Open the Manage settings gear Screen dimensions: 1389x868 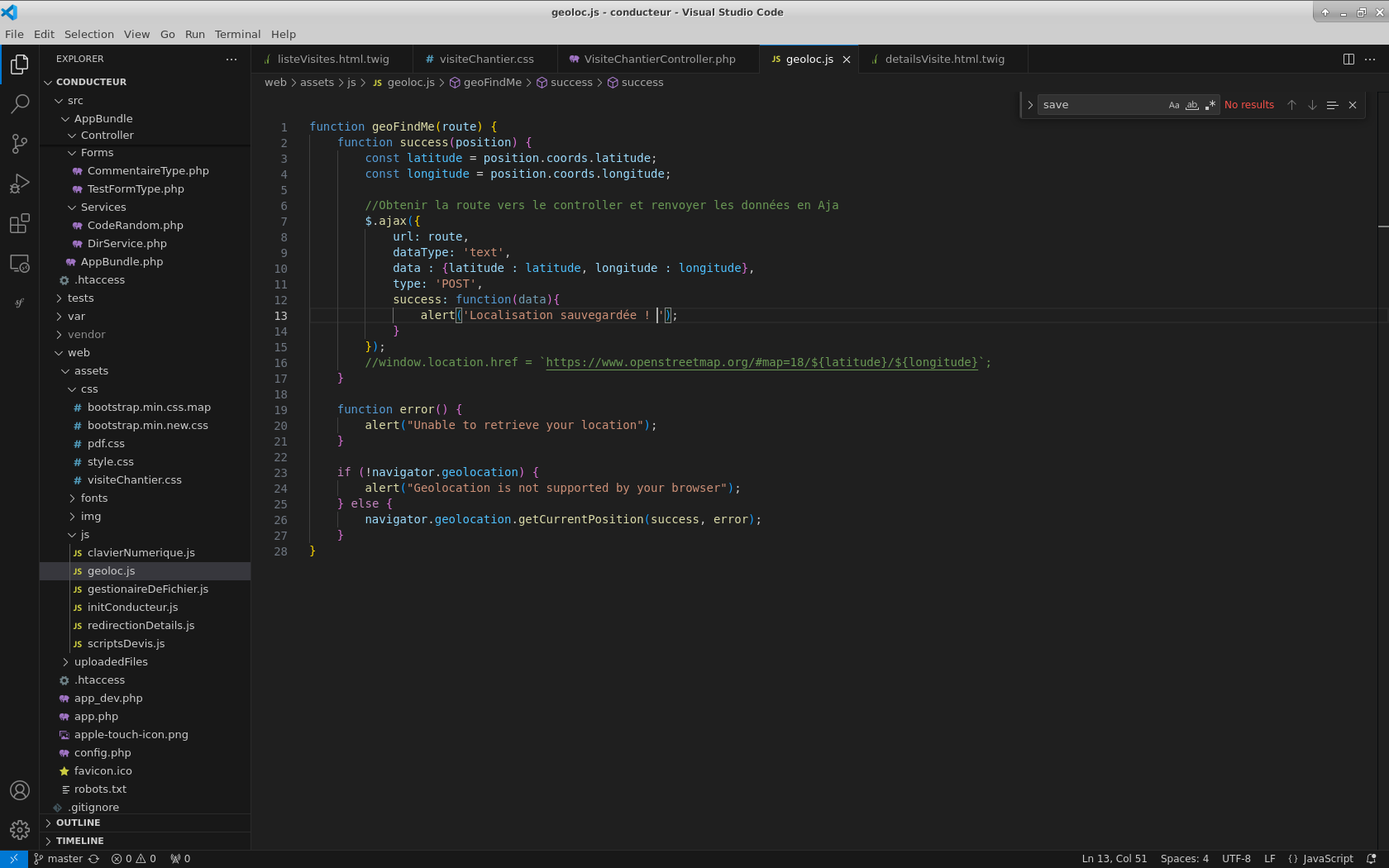(x=20, y=830)
